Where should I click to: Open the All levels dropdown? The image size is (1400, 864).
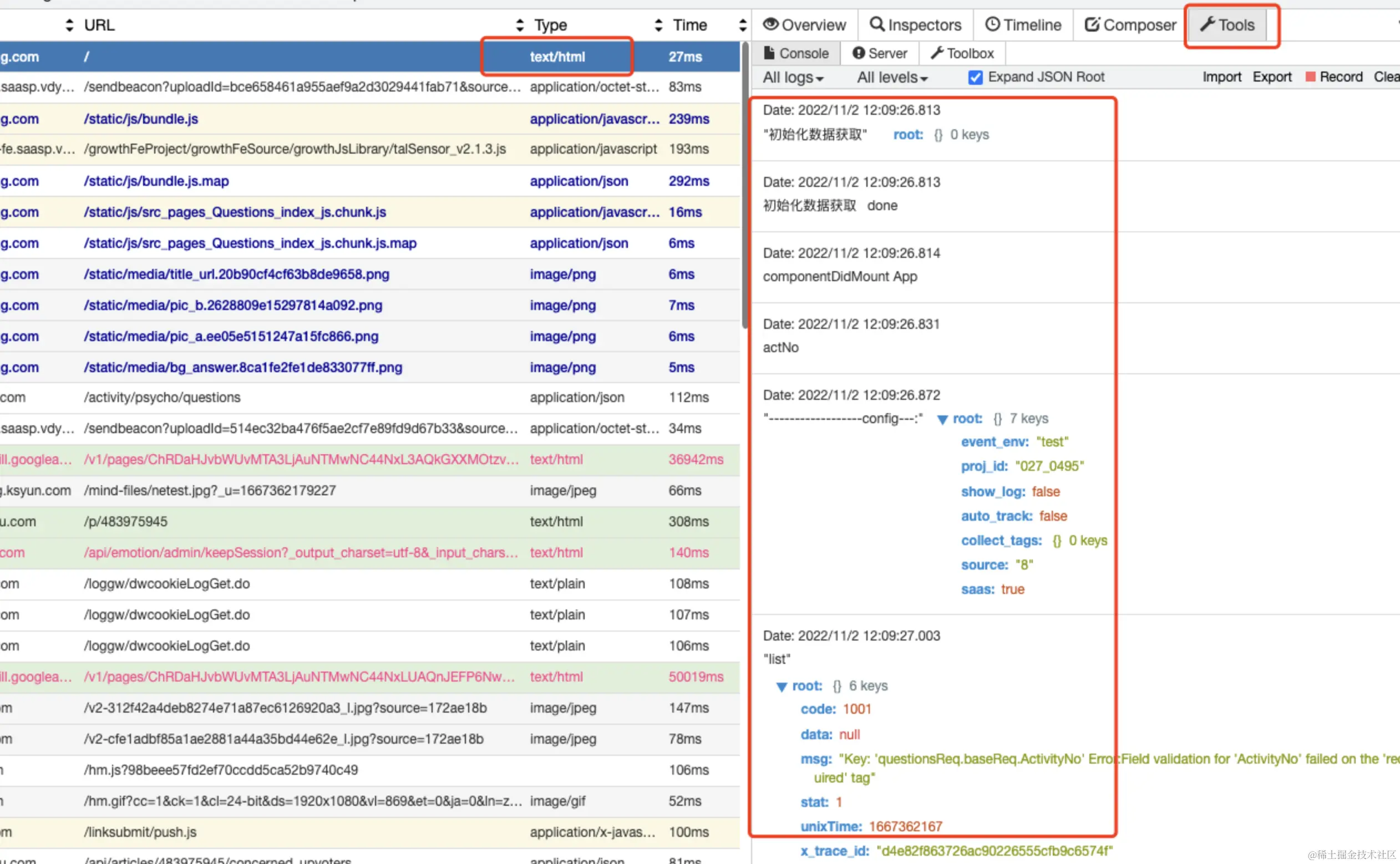pyautogui.click(x=891, y=78)
